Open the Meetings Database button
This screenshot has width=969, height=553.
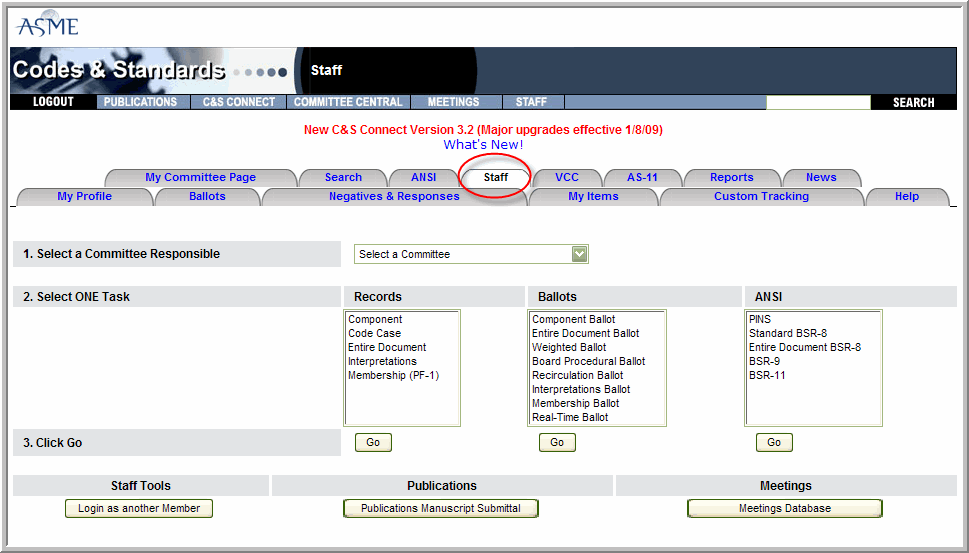click(785, 509)
